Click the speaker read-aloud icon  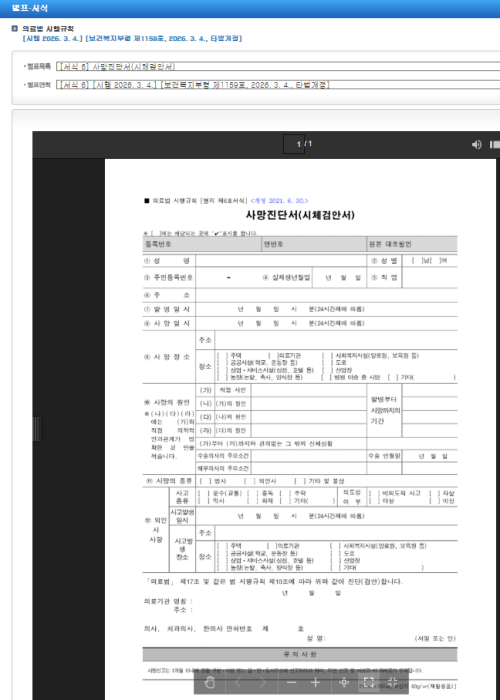pos(477,145)
